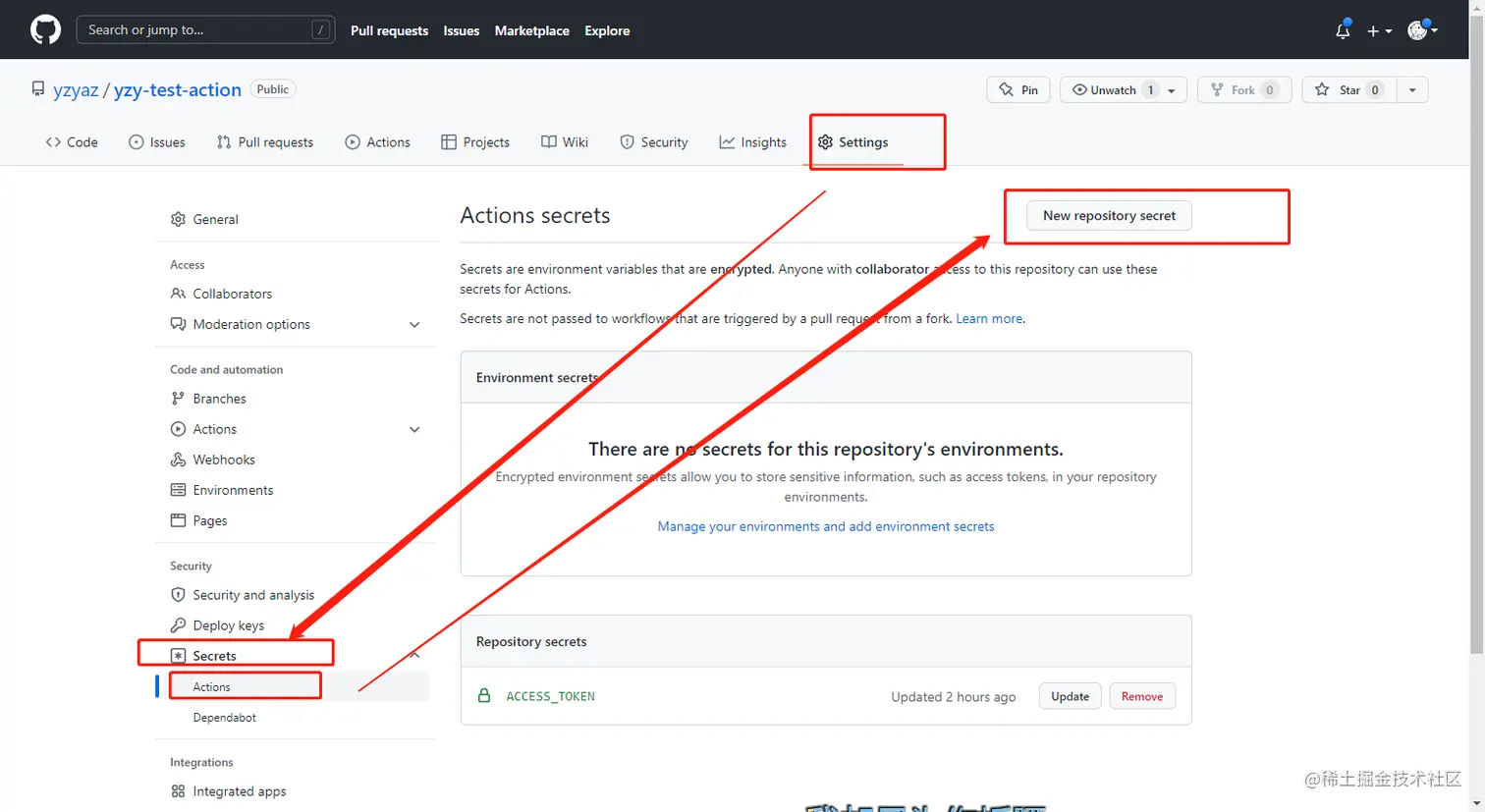Switch to the Actions tab
Viewport: 1485px width, 812px height.
(378, 142)
